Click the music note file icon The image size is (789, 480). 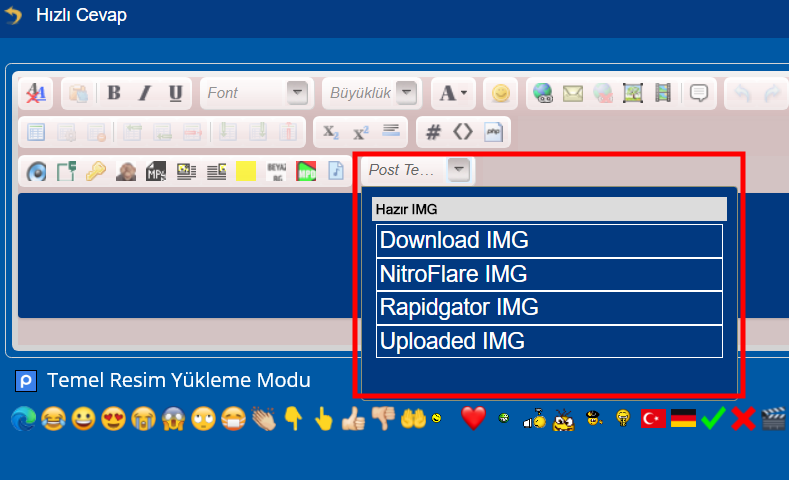point(336,172)
